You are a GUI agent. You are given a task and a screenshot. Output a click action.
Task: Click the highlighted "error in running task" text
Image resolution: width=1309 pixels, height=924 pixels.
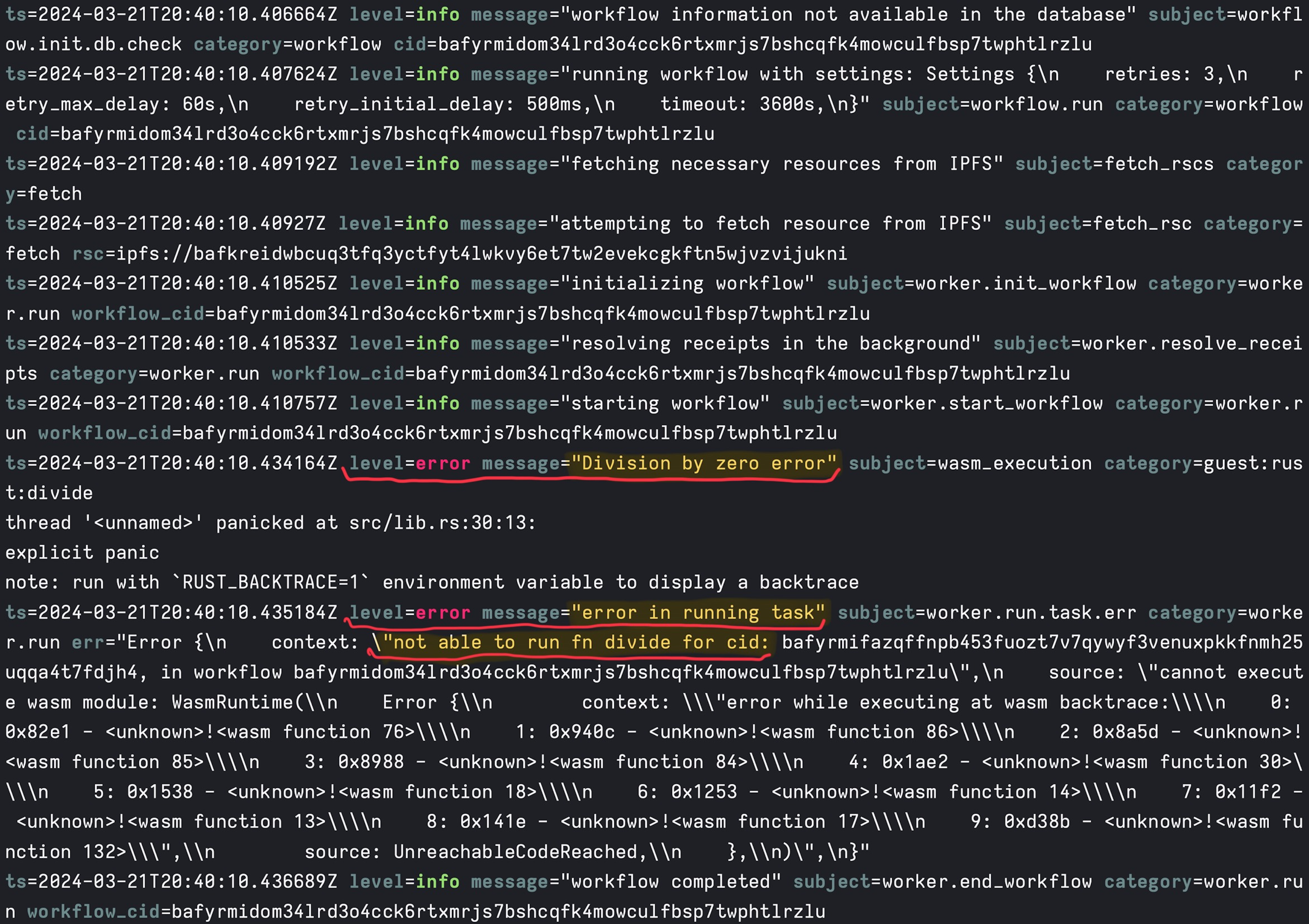pyautogui.click(x=698, y=612)
